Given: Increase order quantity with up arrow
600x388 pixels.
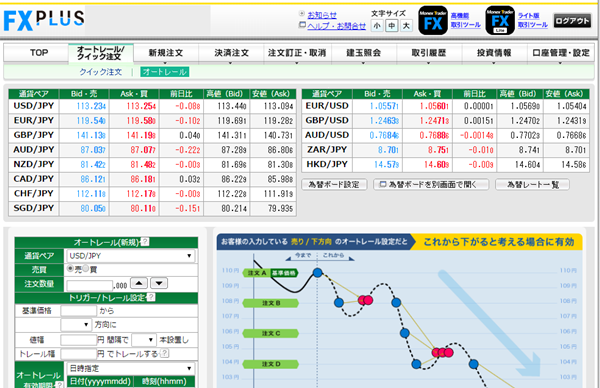Looking at the screenshot, I should [x=139, y=284].
